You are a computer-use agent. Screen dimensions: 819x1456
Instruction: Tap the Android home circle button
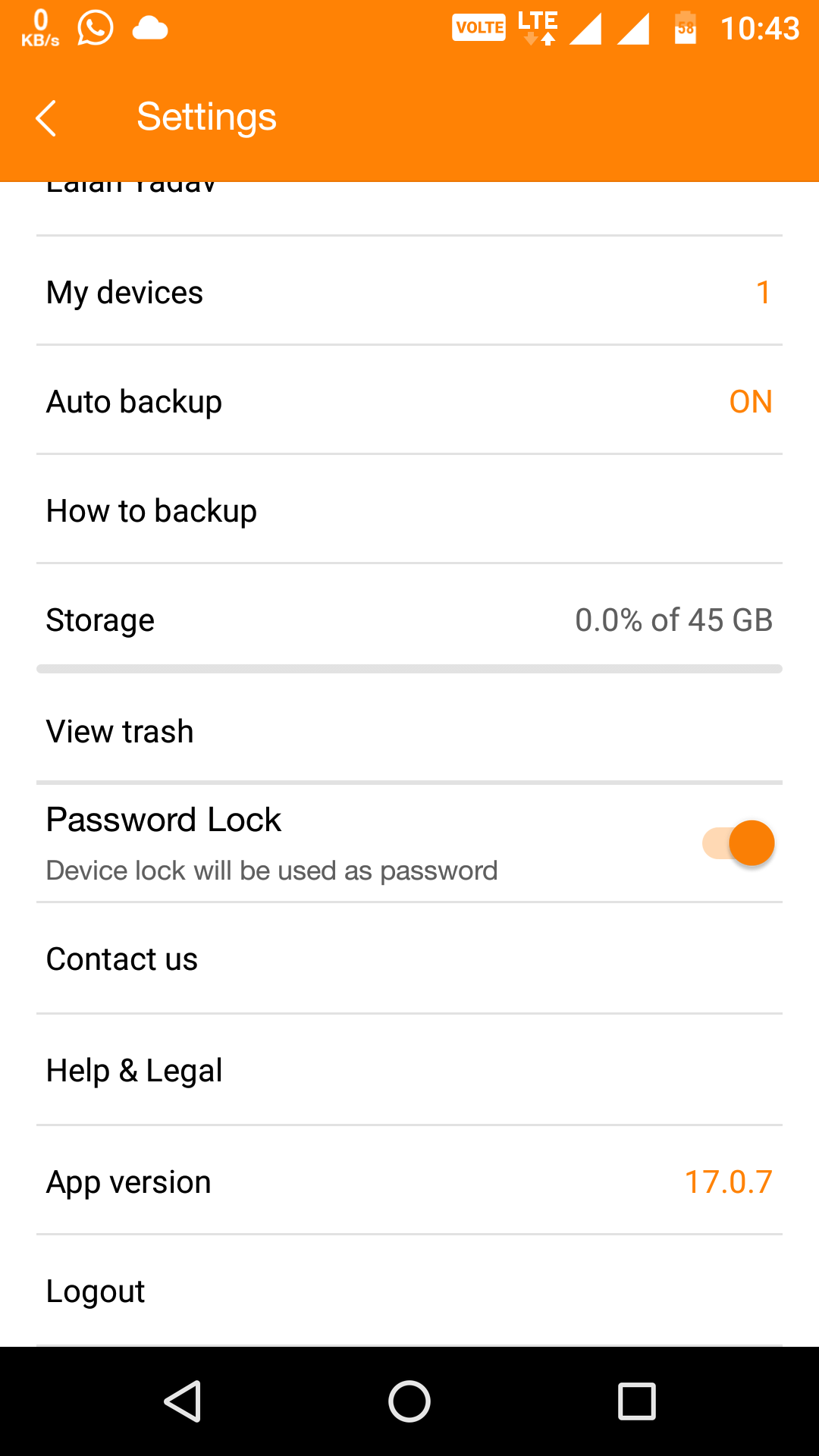(x=409, y=1401)
